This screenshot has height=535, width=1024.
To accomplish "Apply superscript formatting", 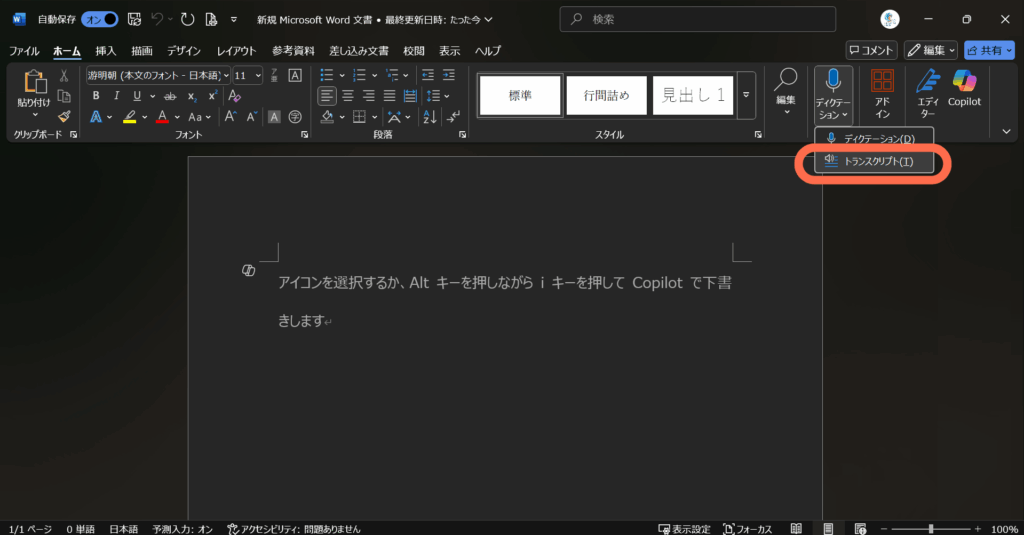I will [x=212, y=96].
